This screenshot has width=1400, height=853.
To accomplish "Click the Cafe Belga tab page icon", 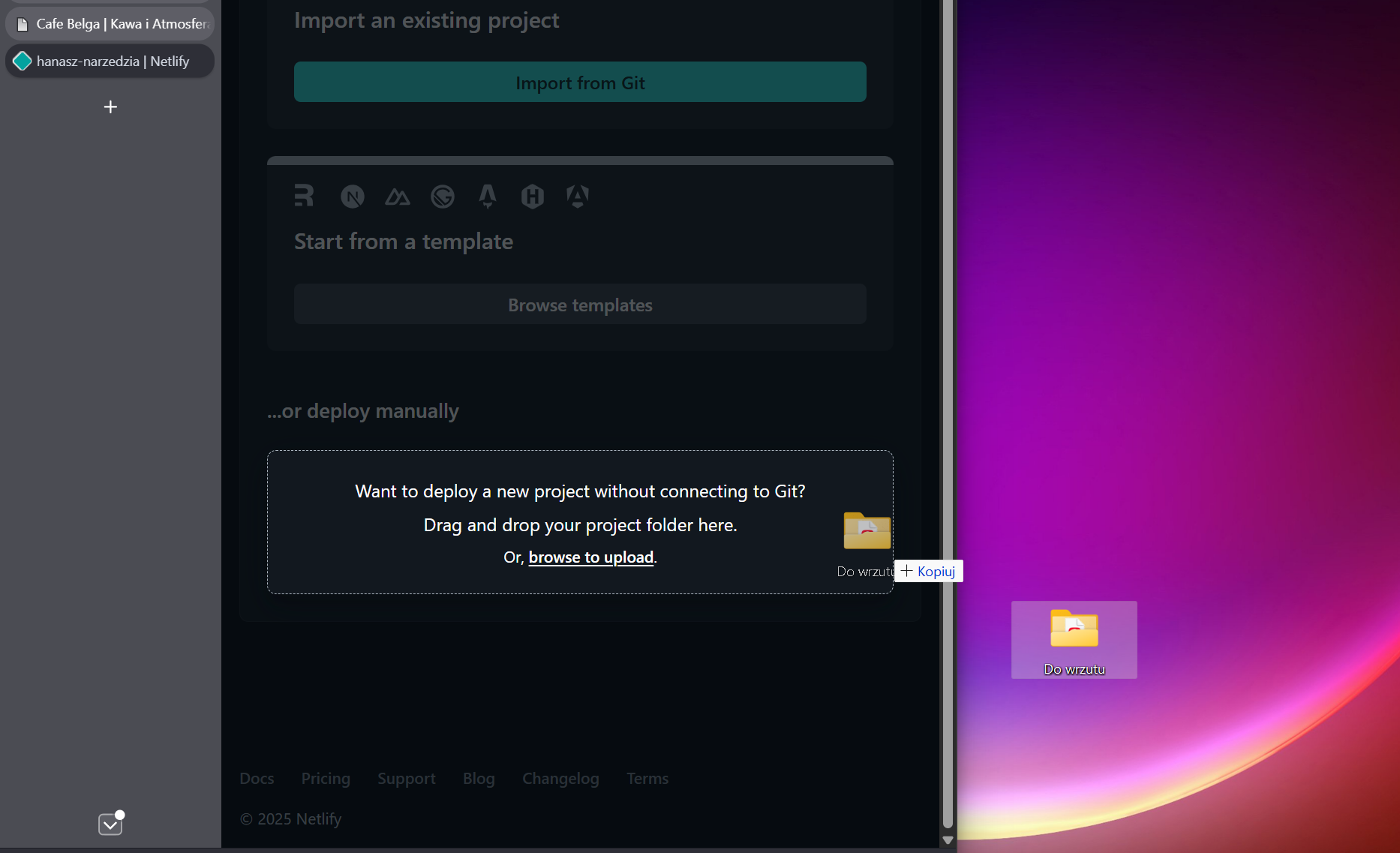I will [x=23, y=24].
